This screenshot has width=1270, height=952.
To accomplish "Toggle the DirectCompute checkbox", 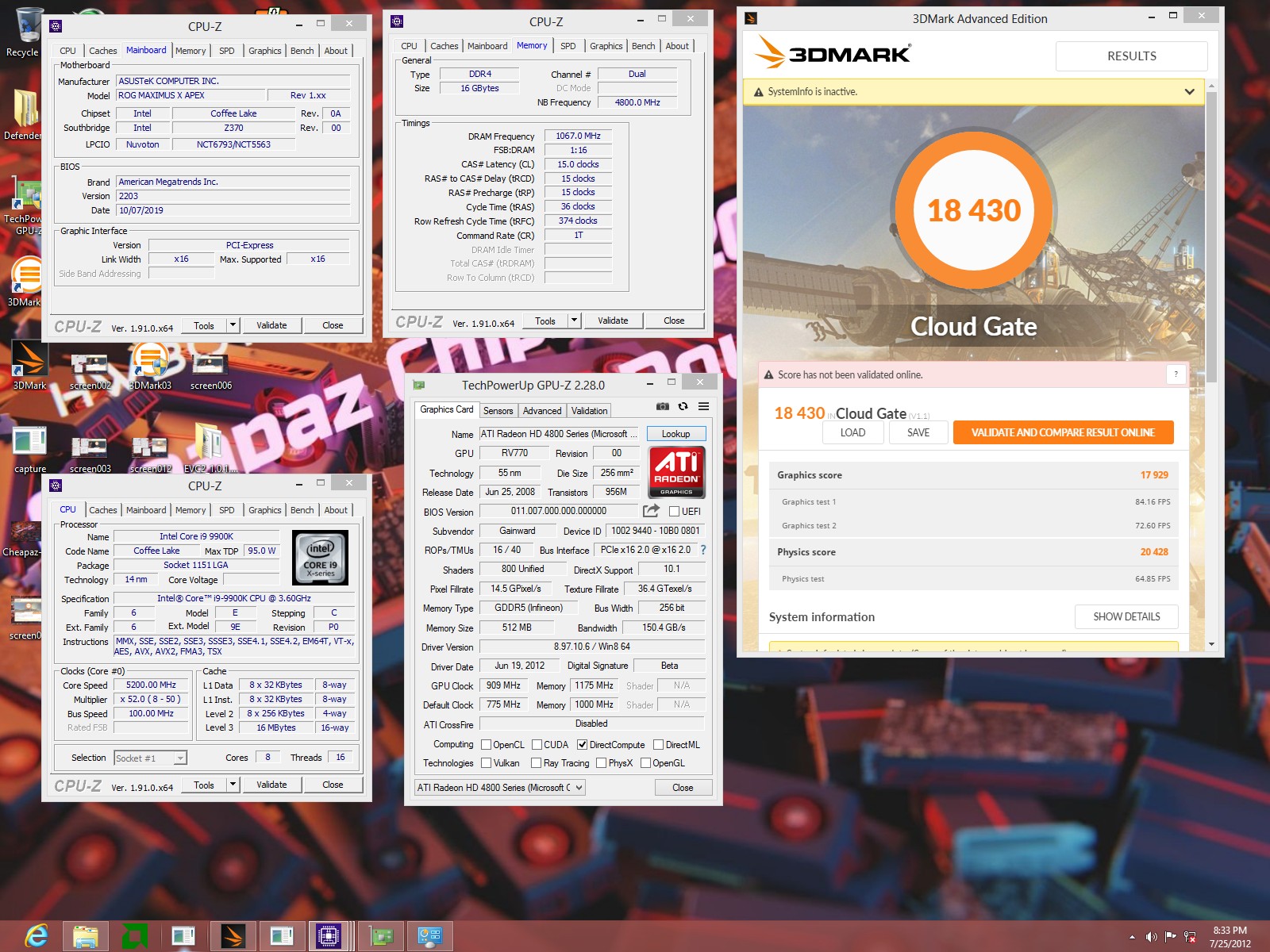I will point(582,745).
